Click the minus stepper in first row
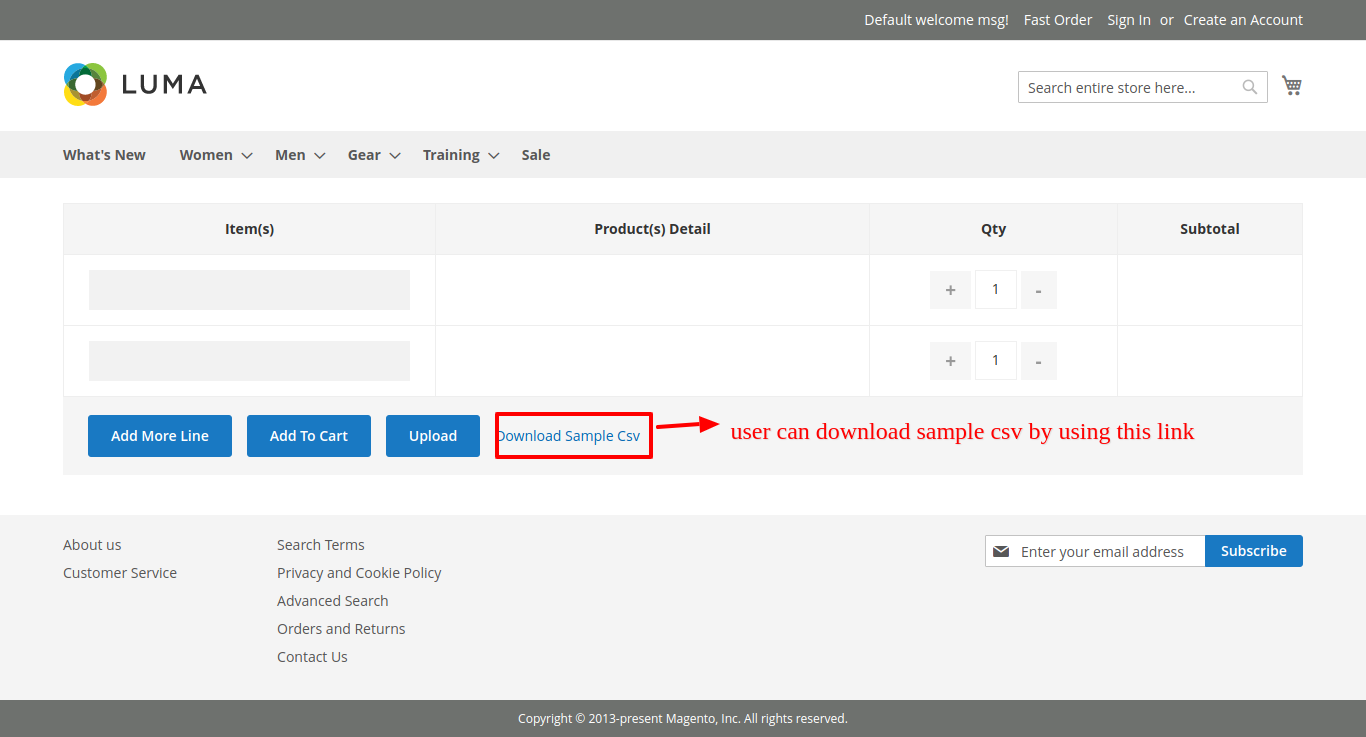Screen dimensions: 1366x737 1039,290
